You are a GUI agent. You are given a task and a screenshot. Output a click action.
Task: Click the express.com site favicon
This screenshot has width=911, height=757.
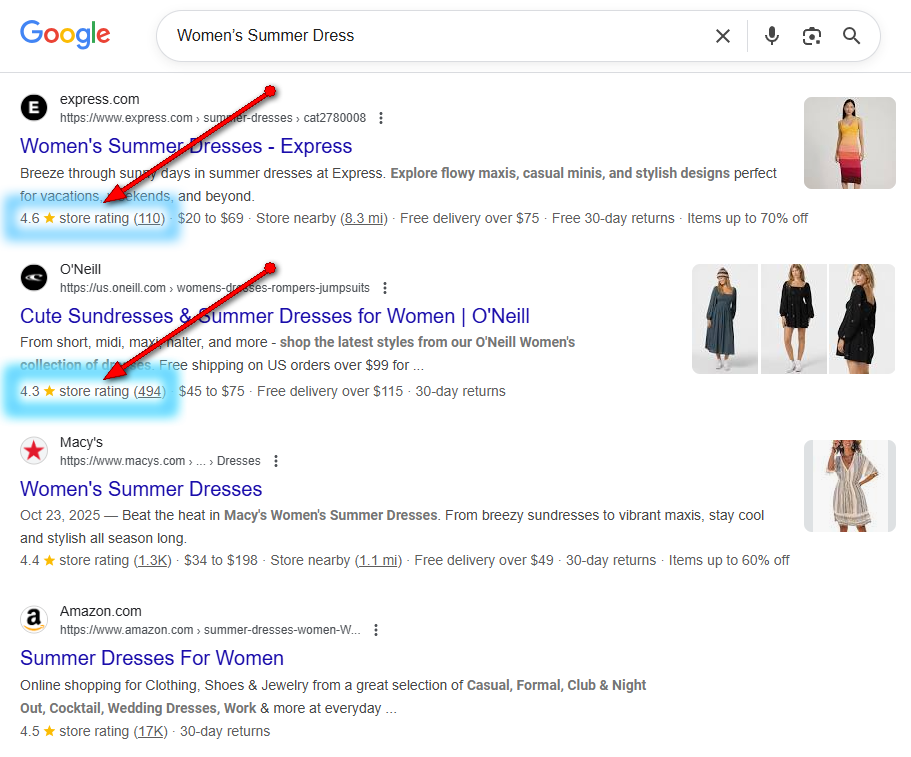pyautogui.click(x=33, y=107)
